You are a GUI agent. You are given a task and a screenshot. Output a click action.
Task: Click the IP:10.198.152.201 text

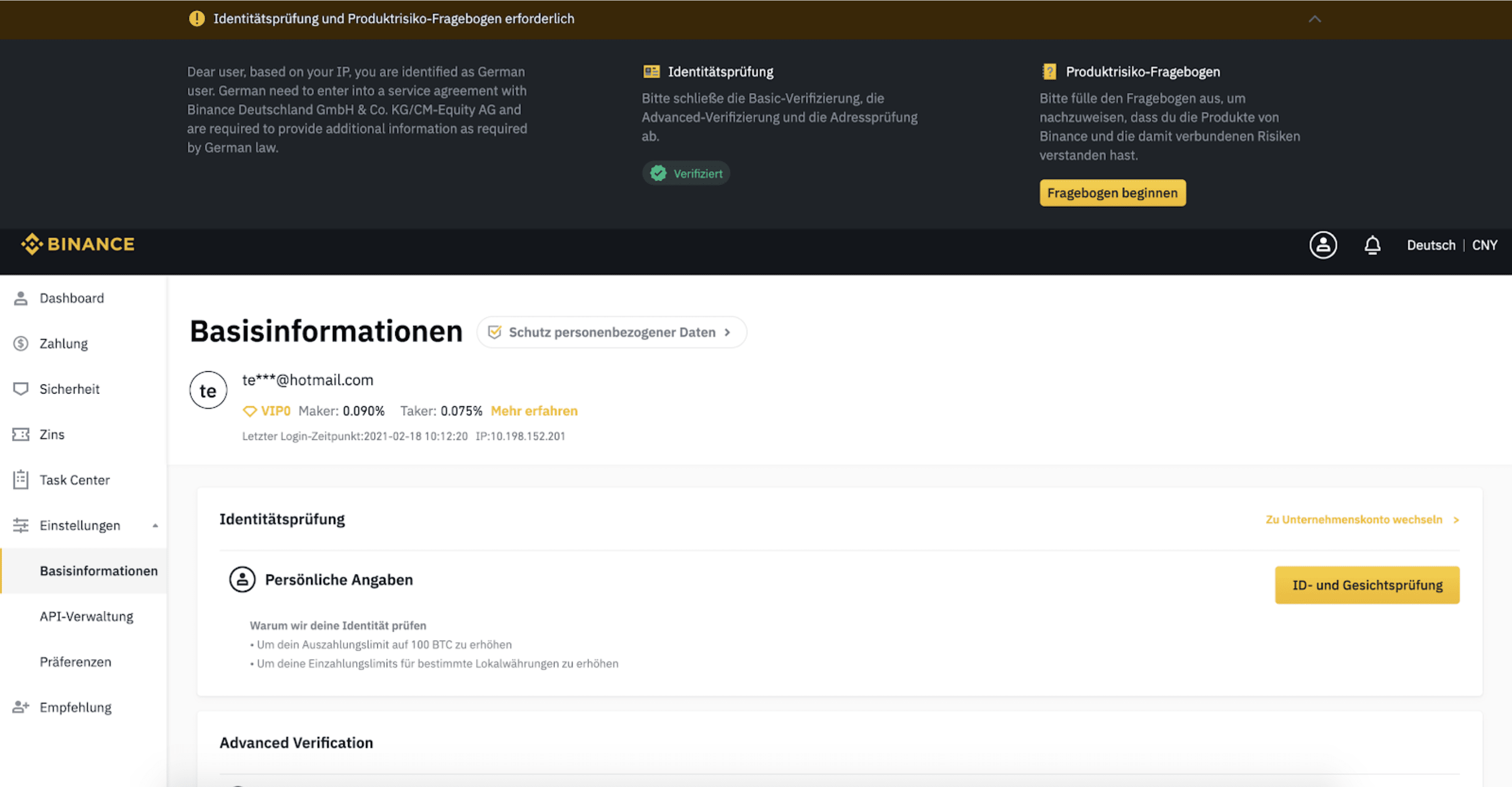tap(520, 436)
